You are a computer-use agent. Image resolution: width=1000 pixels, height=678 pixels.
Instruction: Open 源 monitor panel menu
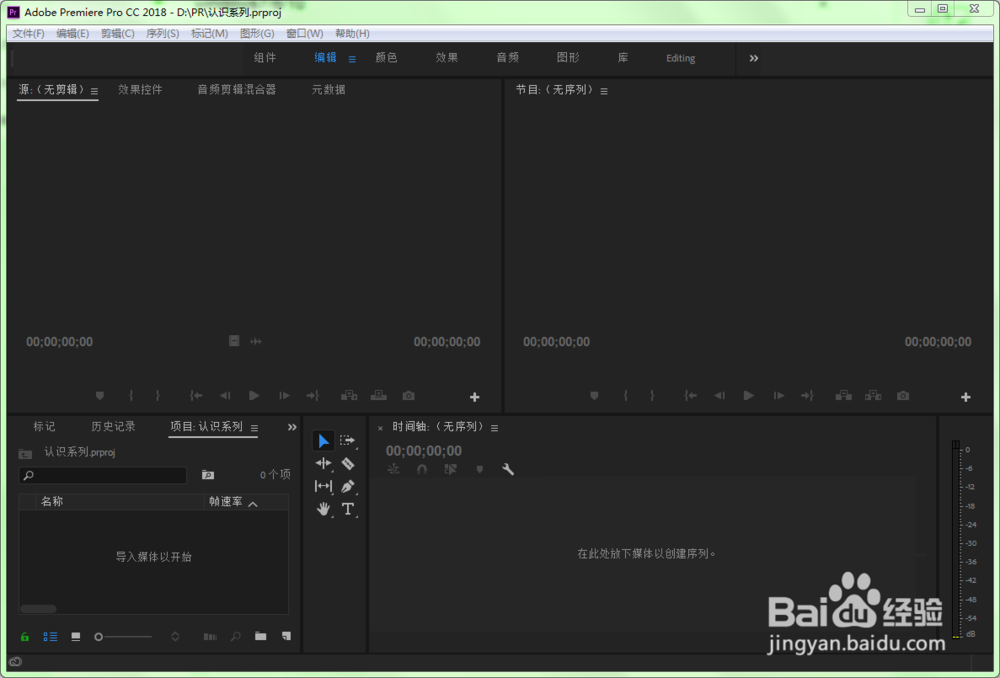pyautogui.click(x=94, y=91)
